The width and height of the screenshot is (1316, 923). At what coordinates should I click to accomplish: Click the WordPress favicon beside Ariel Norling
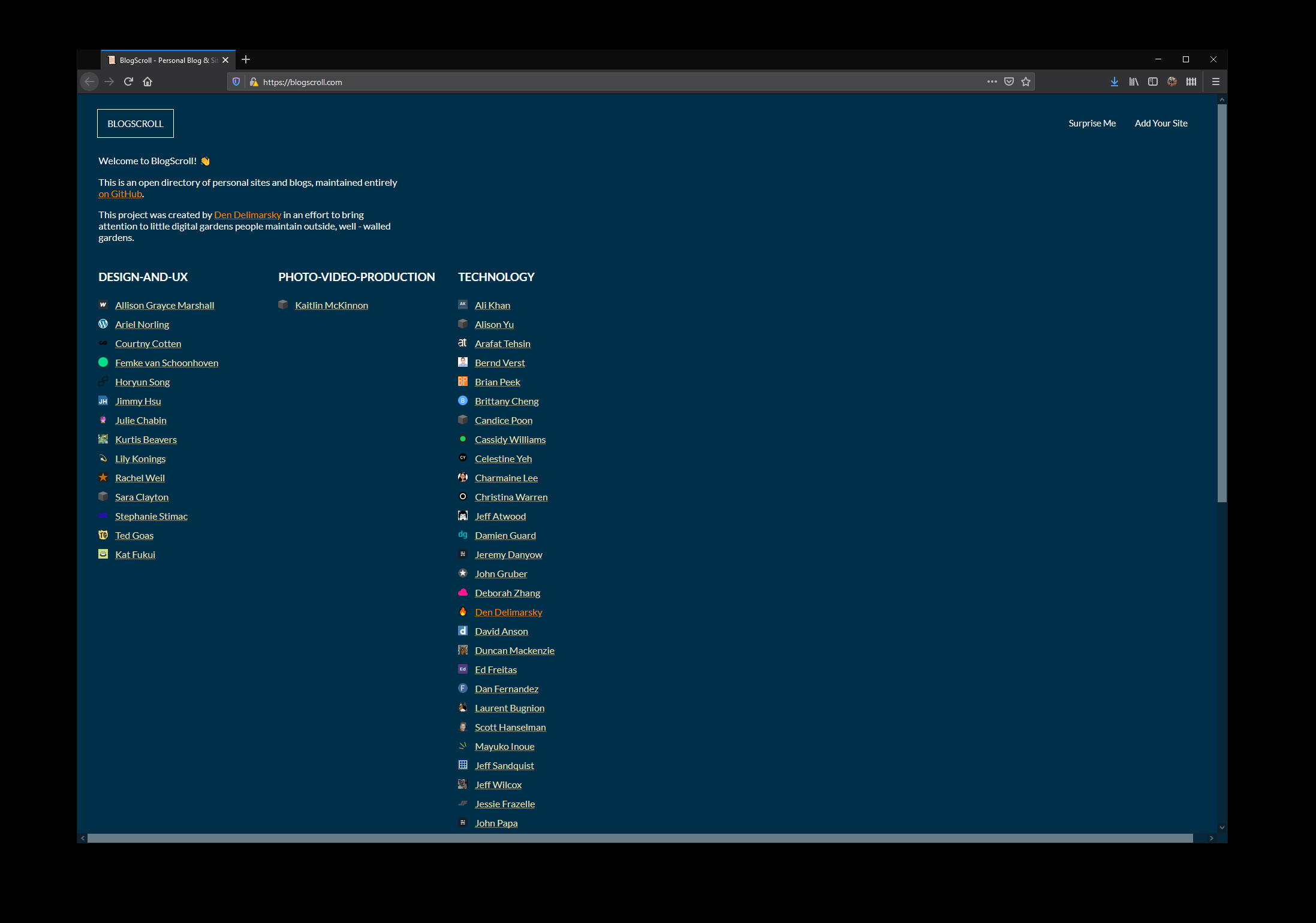point(103,324)
